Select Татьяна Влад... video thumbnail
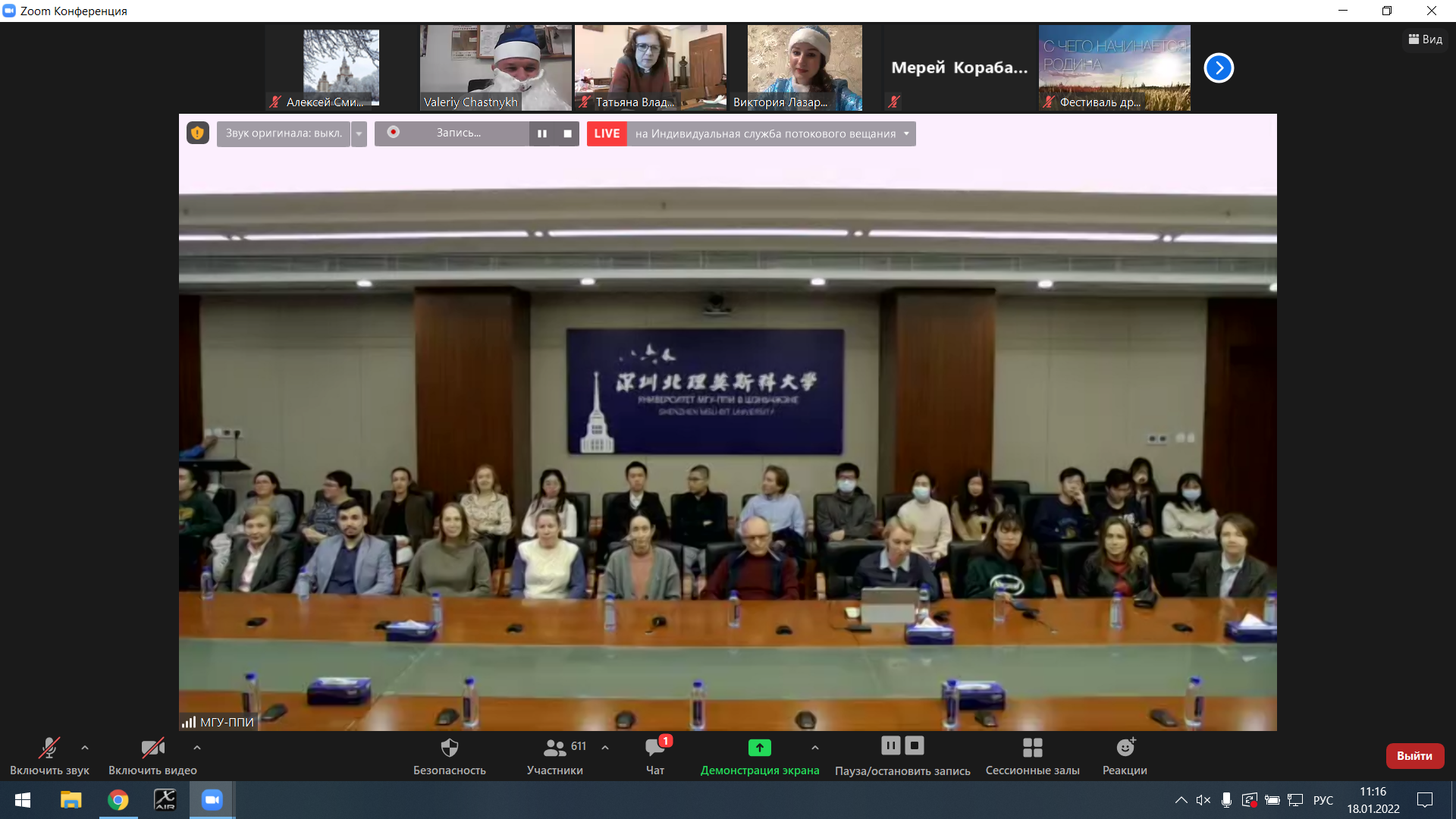This screenshot has height=819, width=1456. [651, 68]
